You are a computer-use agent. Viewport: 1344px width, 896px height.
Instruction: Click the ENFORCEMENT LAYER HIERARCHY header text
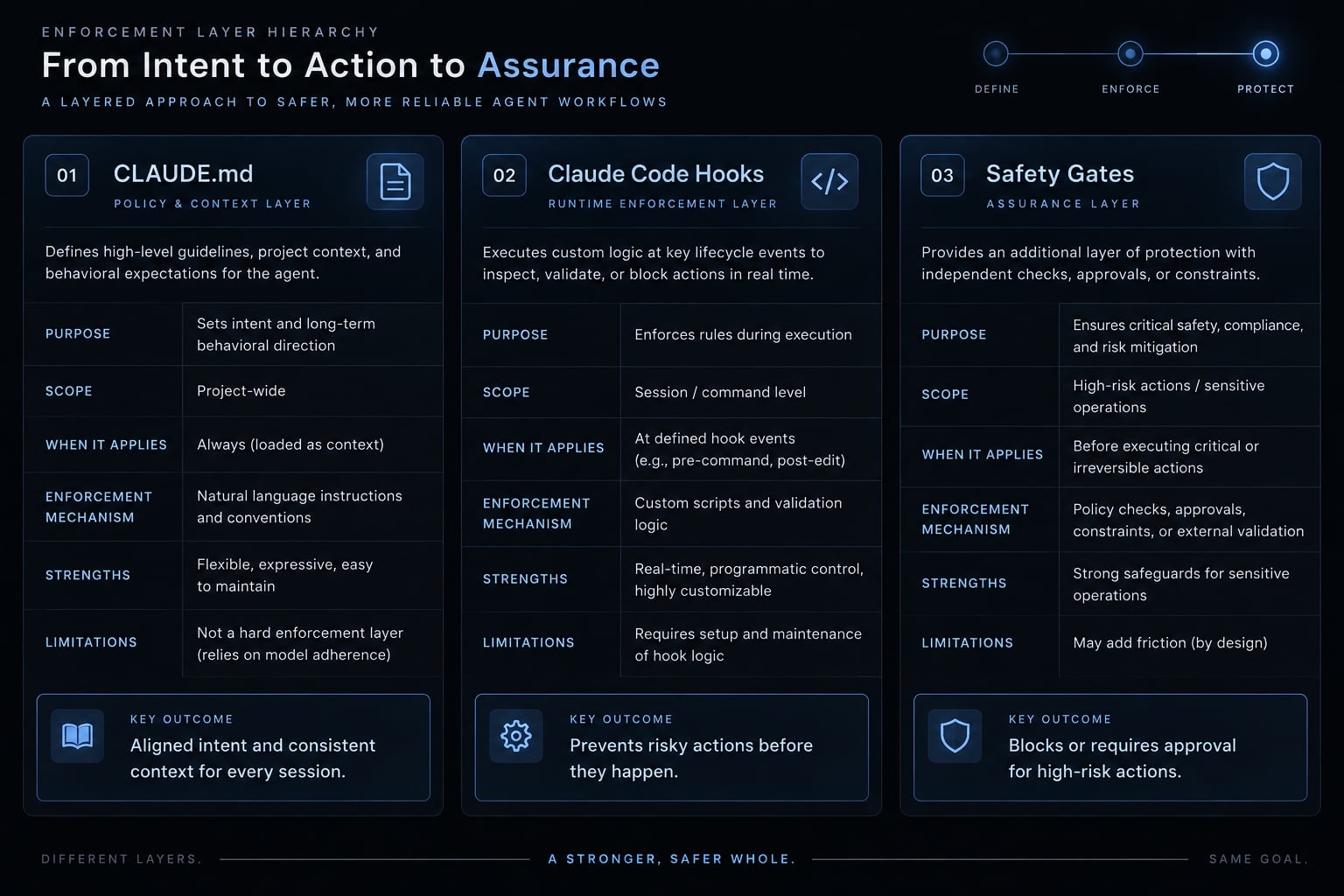[211, 32]
